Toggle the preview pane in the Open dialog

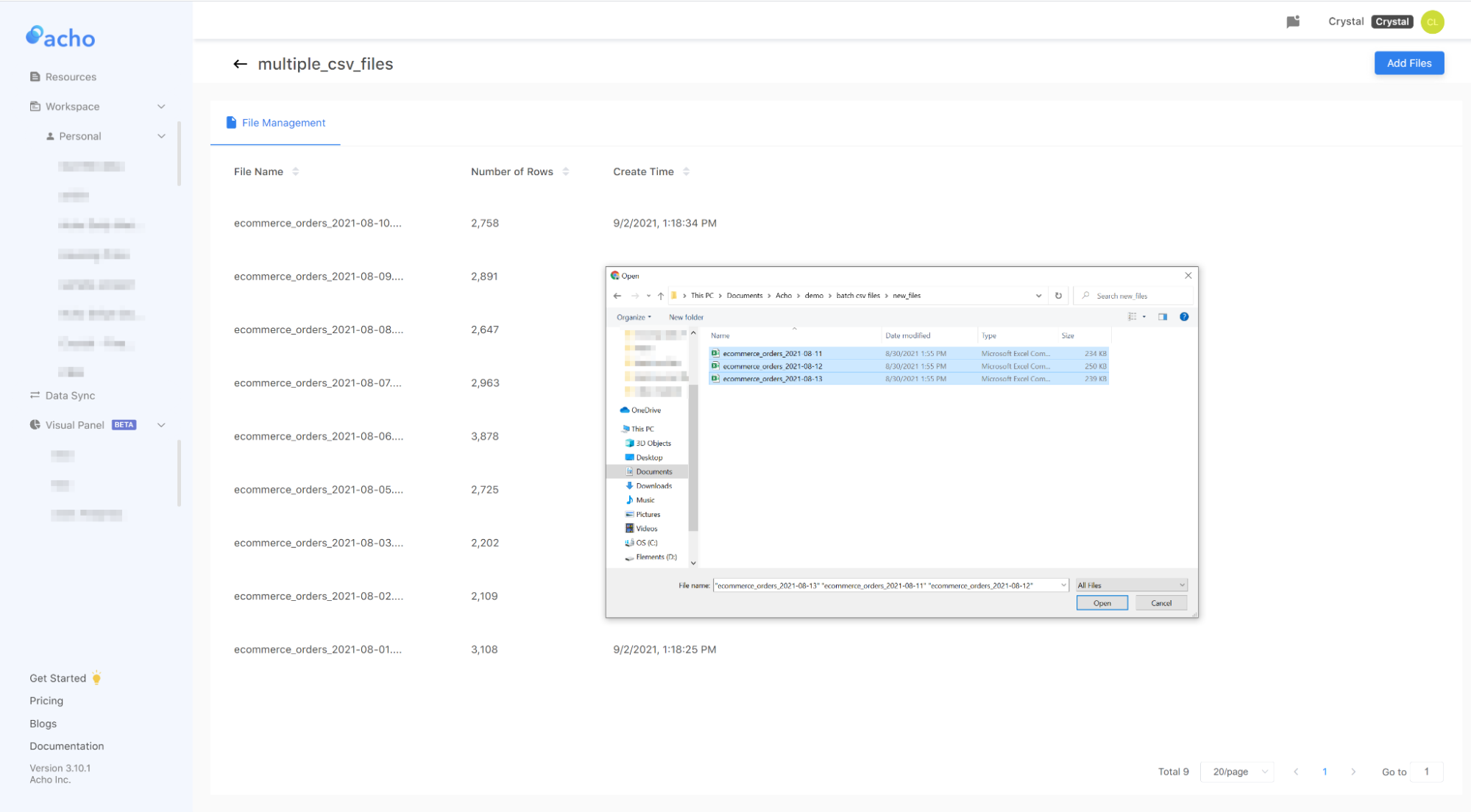[1163, 316]
